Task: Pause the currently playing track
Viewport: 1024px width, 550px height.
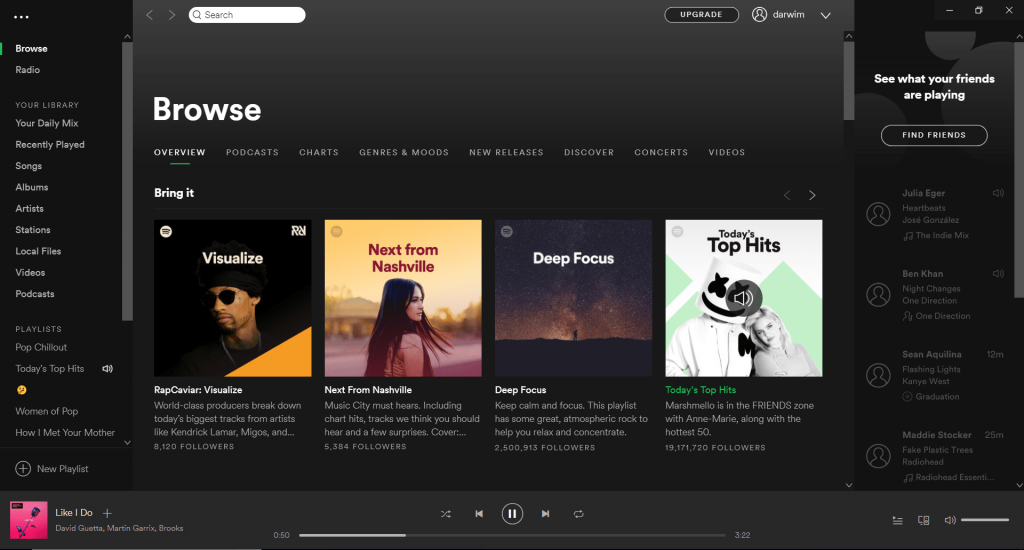Action: (x=511, y=514)
